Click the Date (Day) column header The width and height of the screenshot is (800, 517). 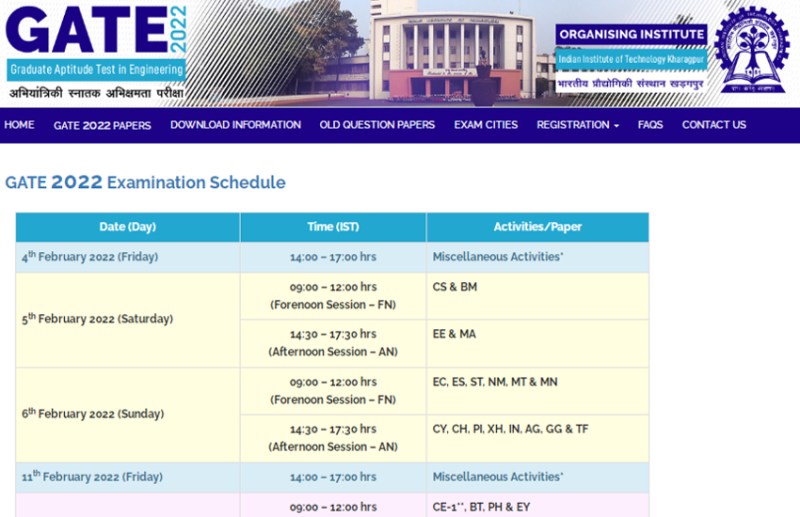[x=127, y=227]
